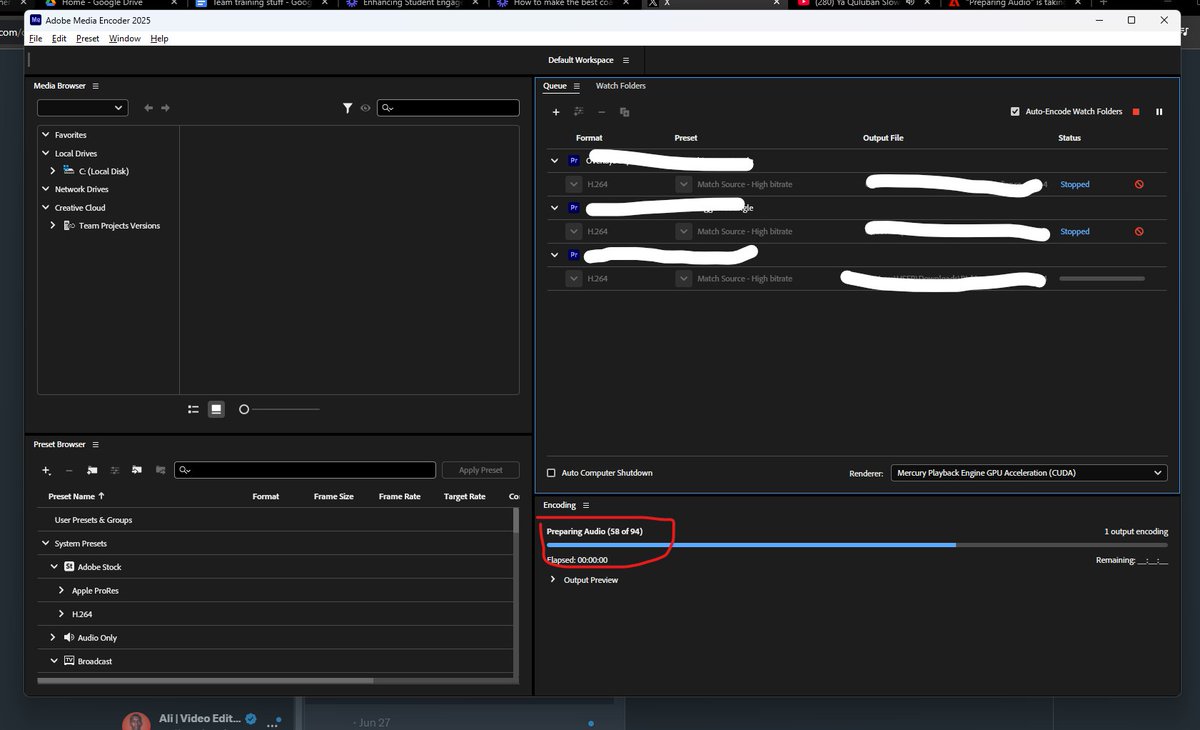Enable Auto Computer Shutdown checkbox

pos(551,473)
